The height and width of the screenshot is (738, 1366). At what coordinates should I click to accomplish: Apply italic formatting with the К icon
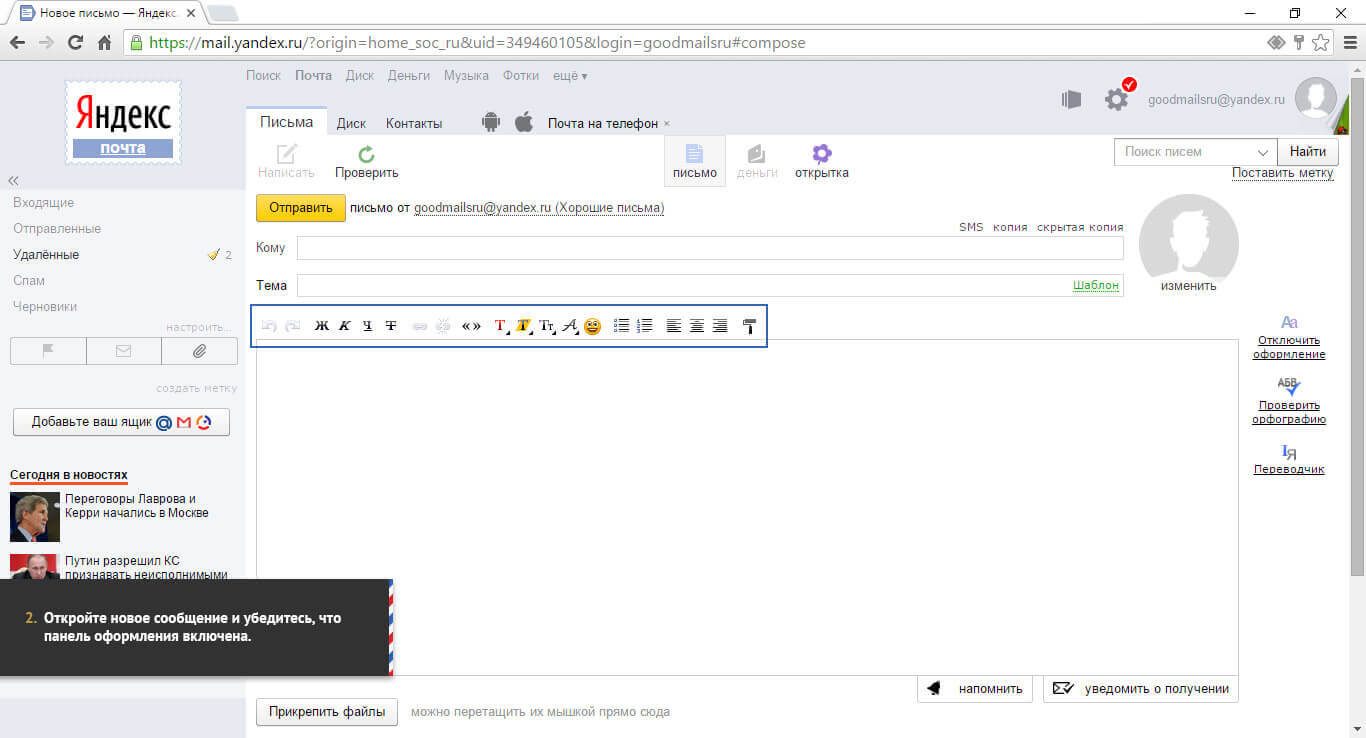click(x=345, y=326)
